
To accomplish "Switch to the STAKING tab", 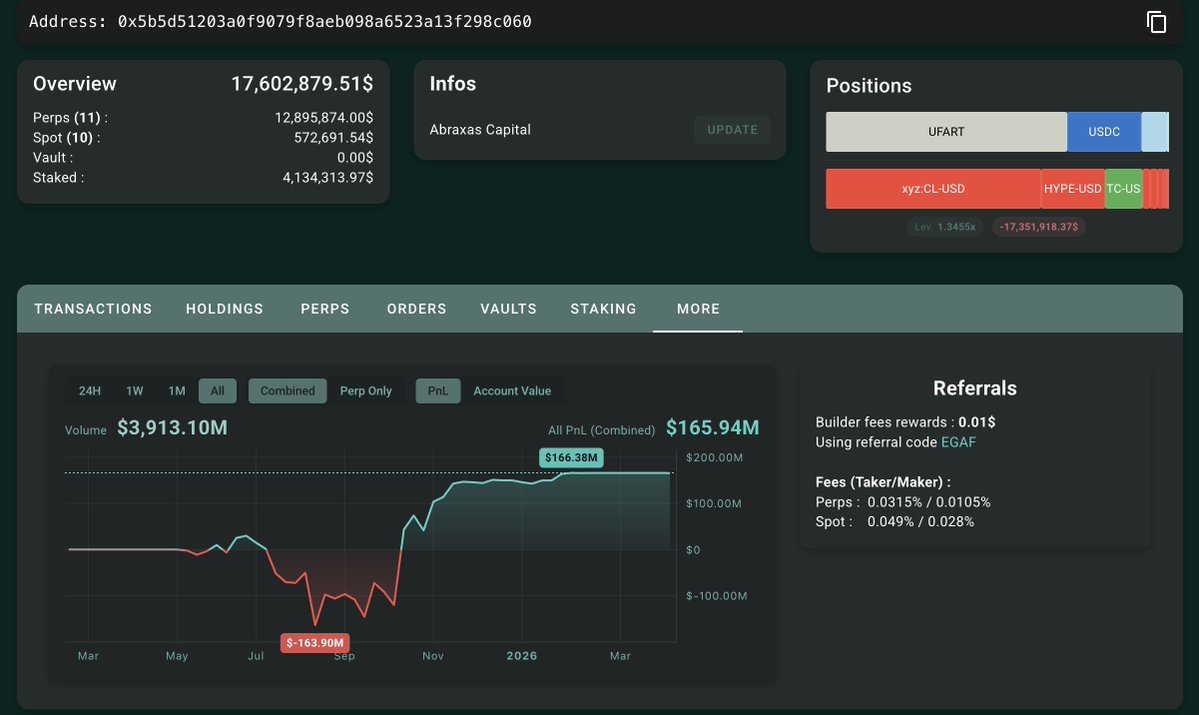I will coord(603,308).
